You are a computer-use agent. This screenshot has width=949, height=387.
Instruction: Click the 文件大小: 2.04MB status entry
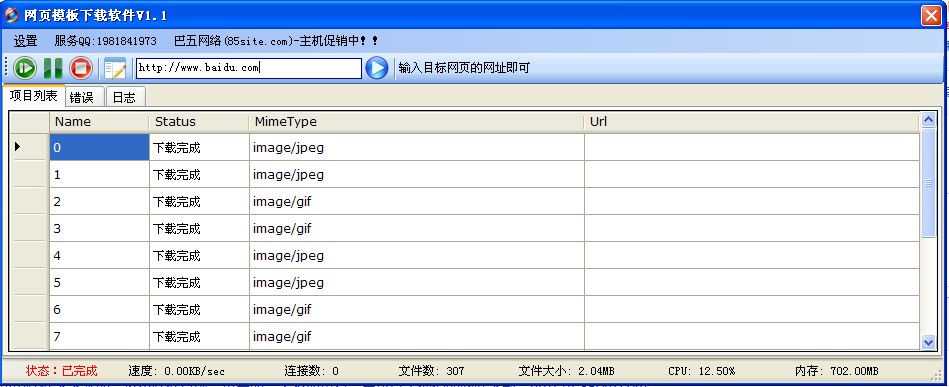(x=566, y=371)
